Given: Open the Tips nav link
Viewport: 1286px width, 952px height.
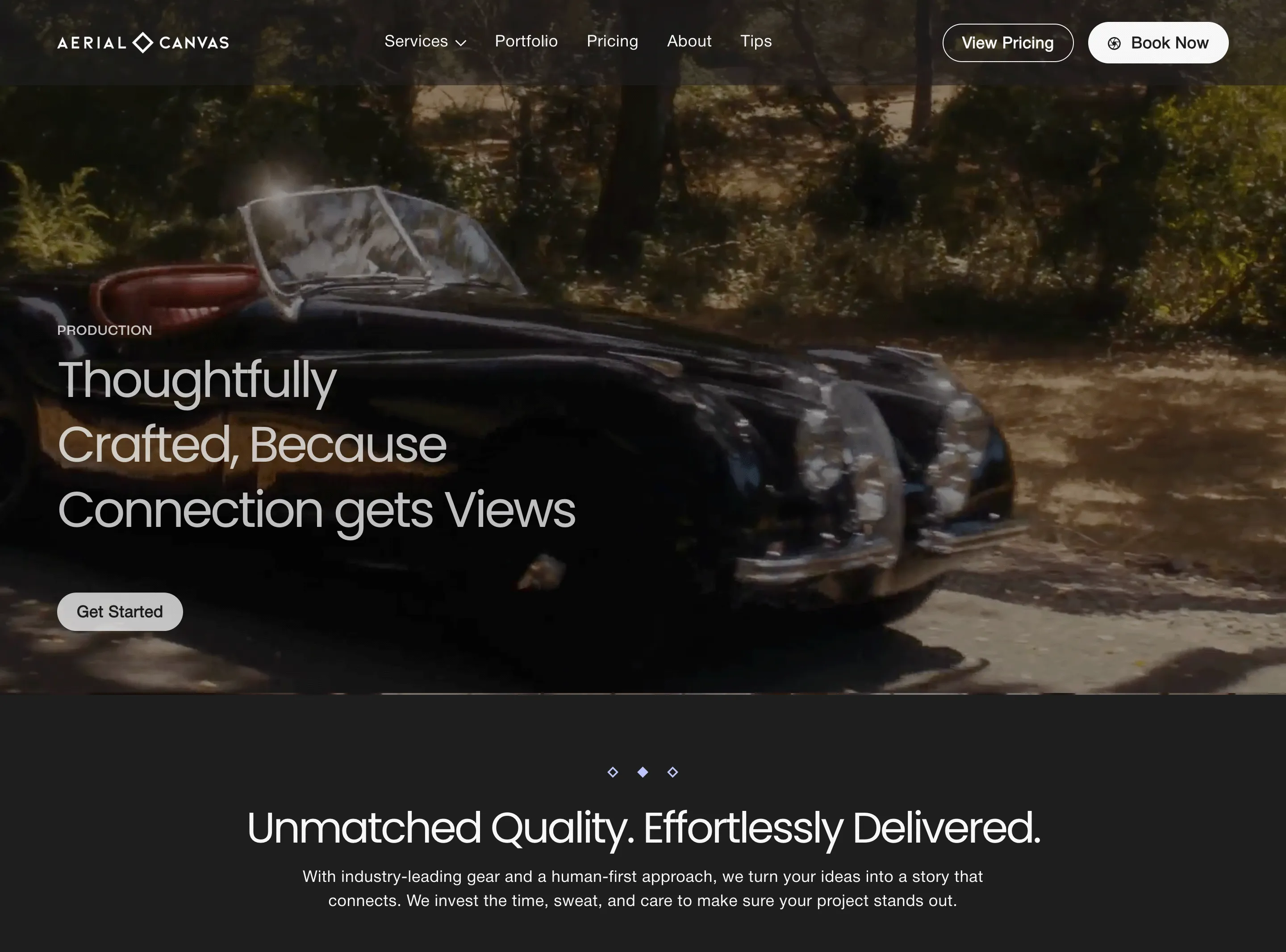Looking at the screenshot, I should [x=756, y=42].
